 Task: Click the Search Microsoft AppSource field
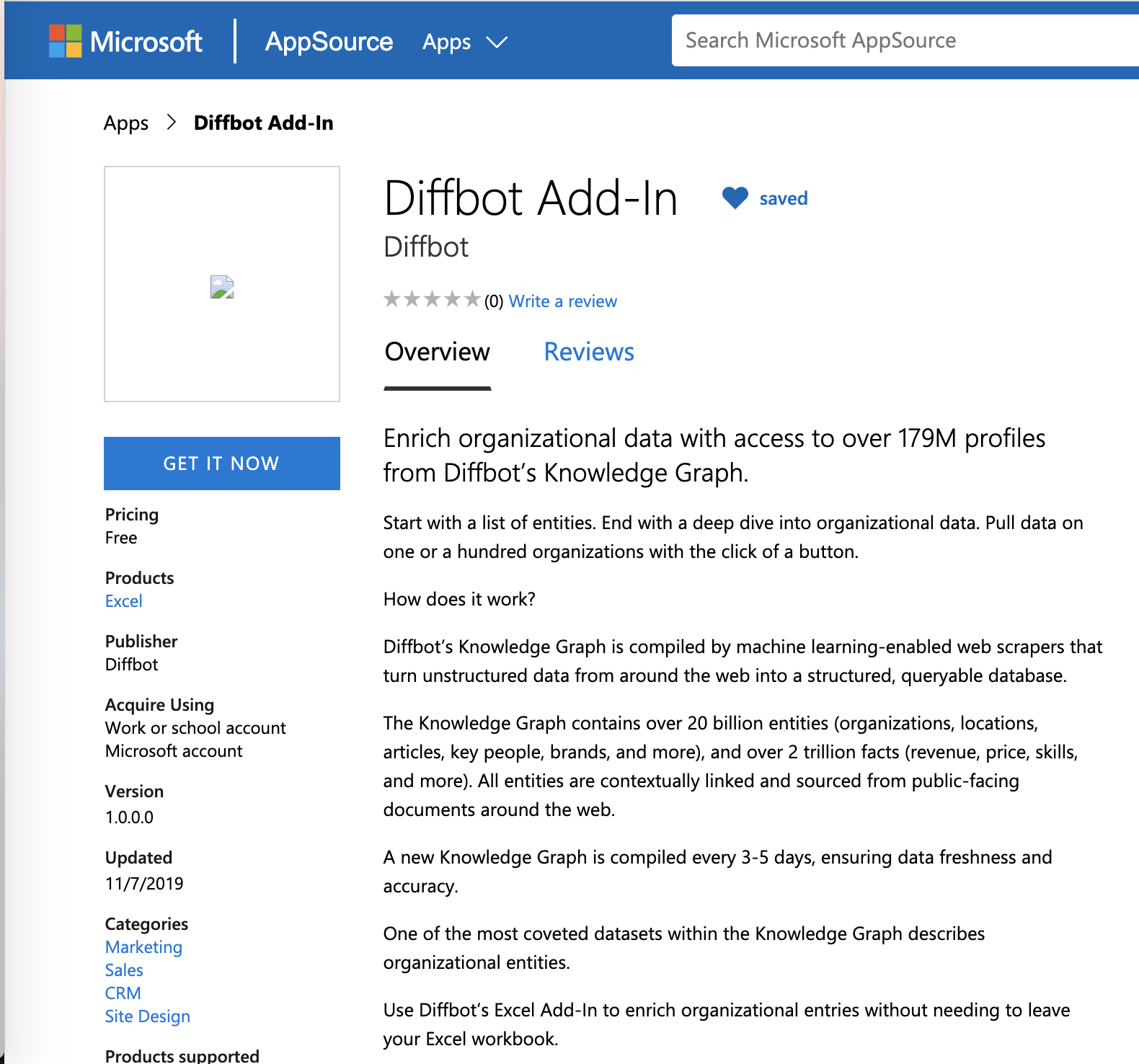[905, 40]
